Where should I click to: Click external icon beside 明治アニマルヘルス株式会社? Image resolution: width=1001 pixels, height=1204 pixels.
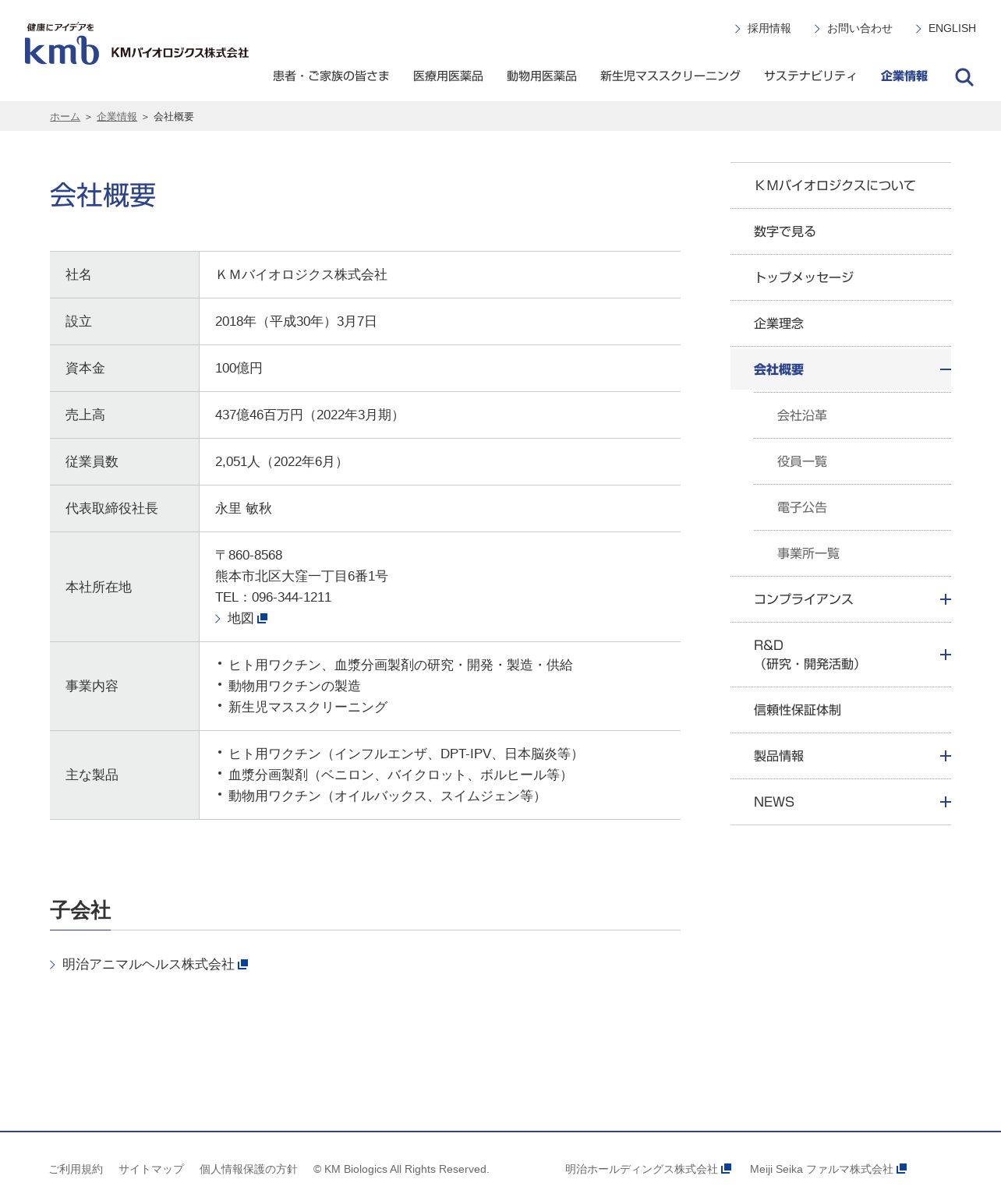pyautogui.click(x=243, y=964)
